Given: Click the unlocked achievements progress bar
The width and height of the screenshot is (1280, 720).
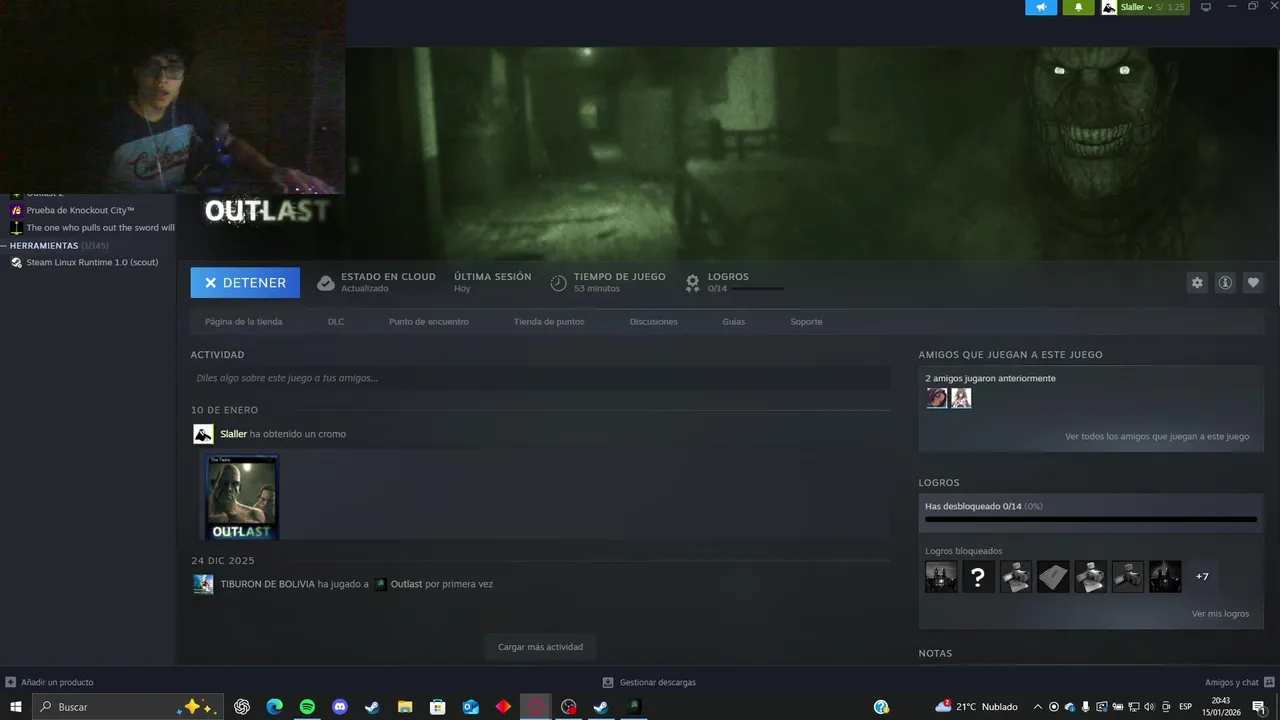Looking at the screenshot, I should [1091, 519].
